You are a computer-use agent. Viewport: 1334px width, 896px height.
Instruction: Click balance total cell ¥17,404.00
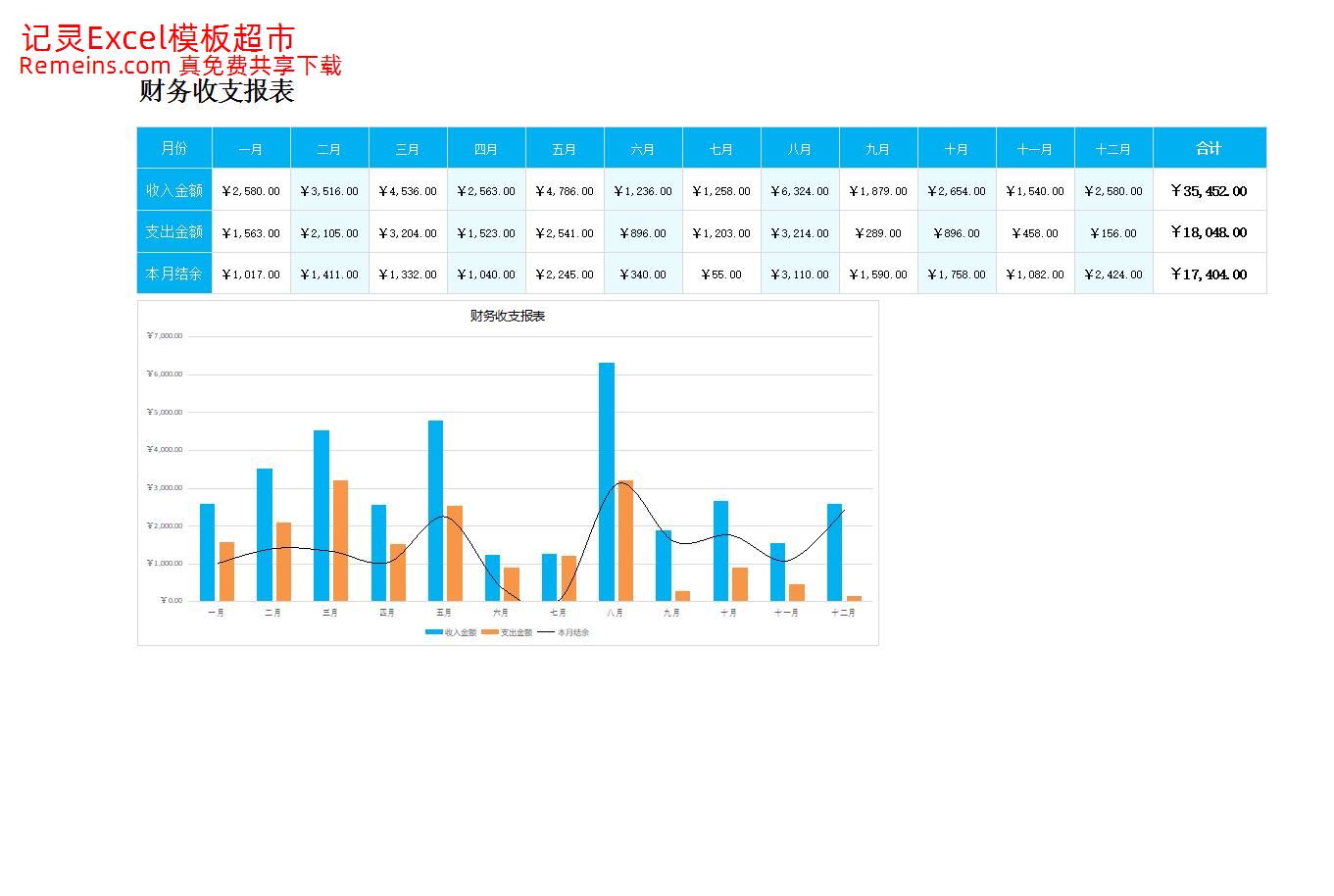pos(1210,274)
